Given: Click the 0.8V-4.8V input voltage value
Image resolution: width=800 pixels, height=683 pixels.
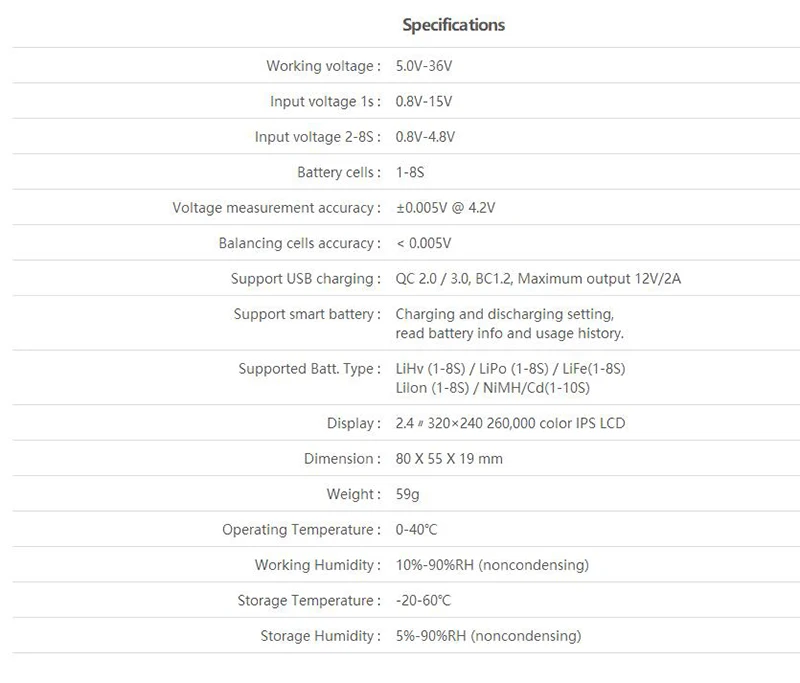Looking at the screenshot, I should pos(425,137).
